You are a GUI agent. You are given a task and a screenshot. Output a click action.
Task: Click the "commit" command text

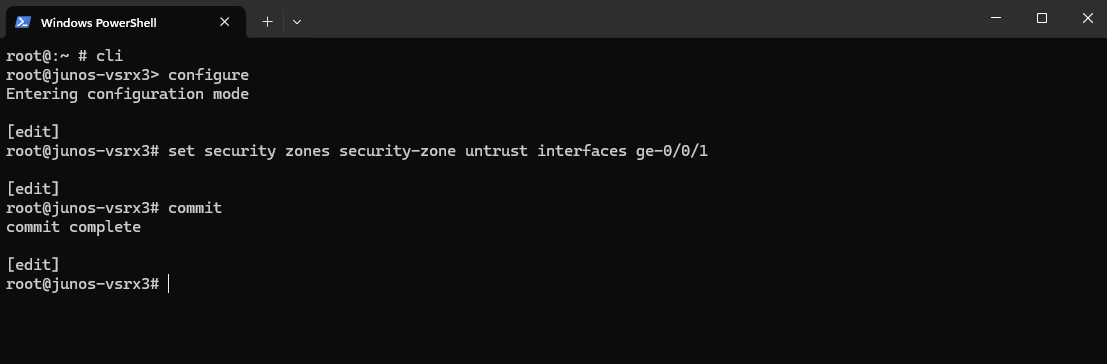195,208
